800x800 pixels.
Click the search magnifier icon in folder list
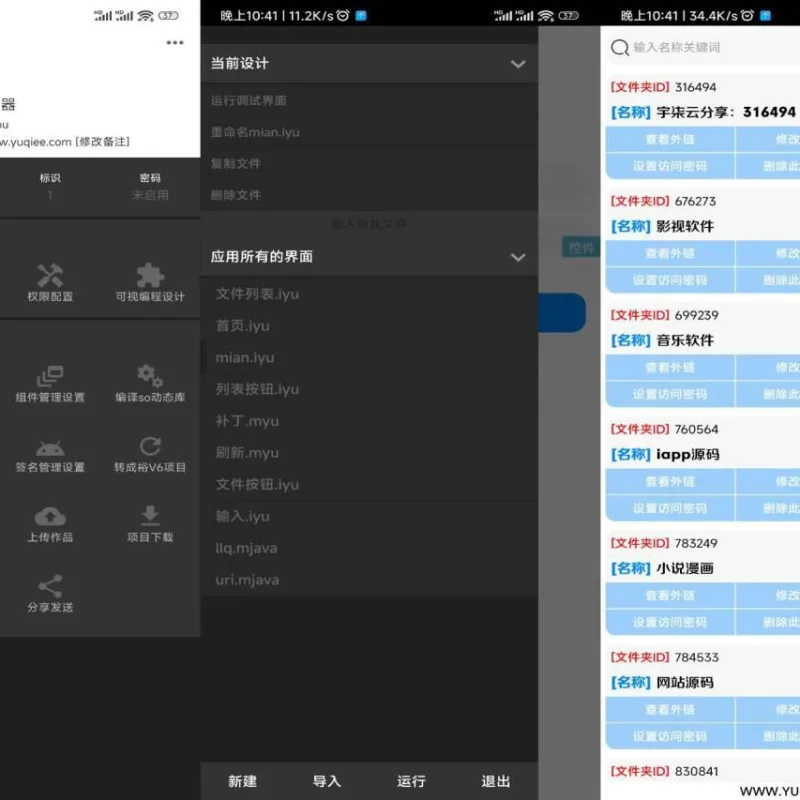619,47
